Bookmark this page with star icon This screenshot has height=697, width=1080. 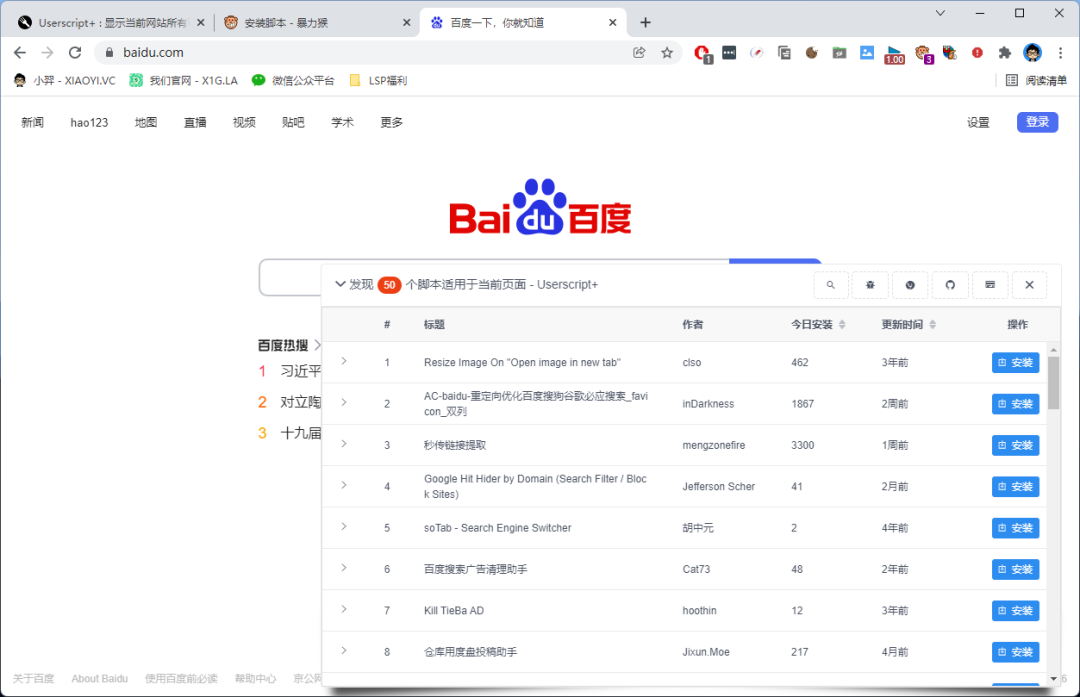point(667,52)
